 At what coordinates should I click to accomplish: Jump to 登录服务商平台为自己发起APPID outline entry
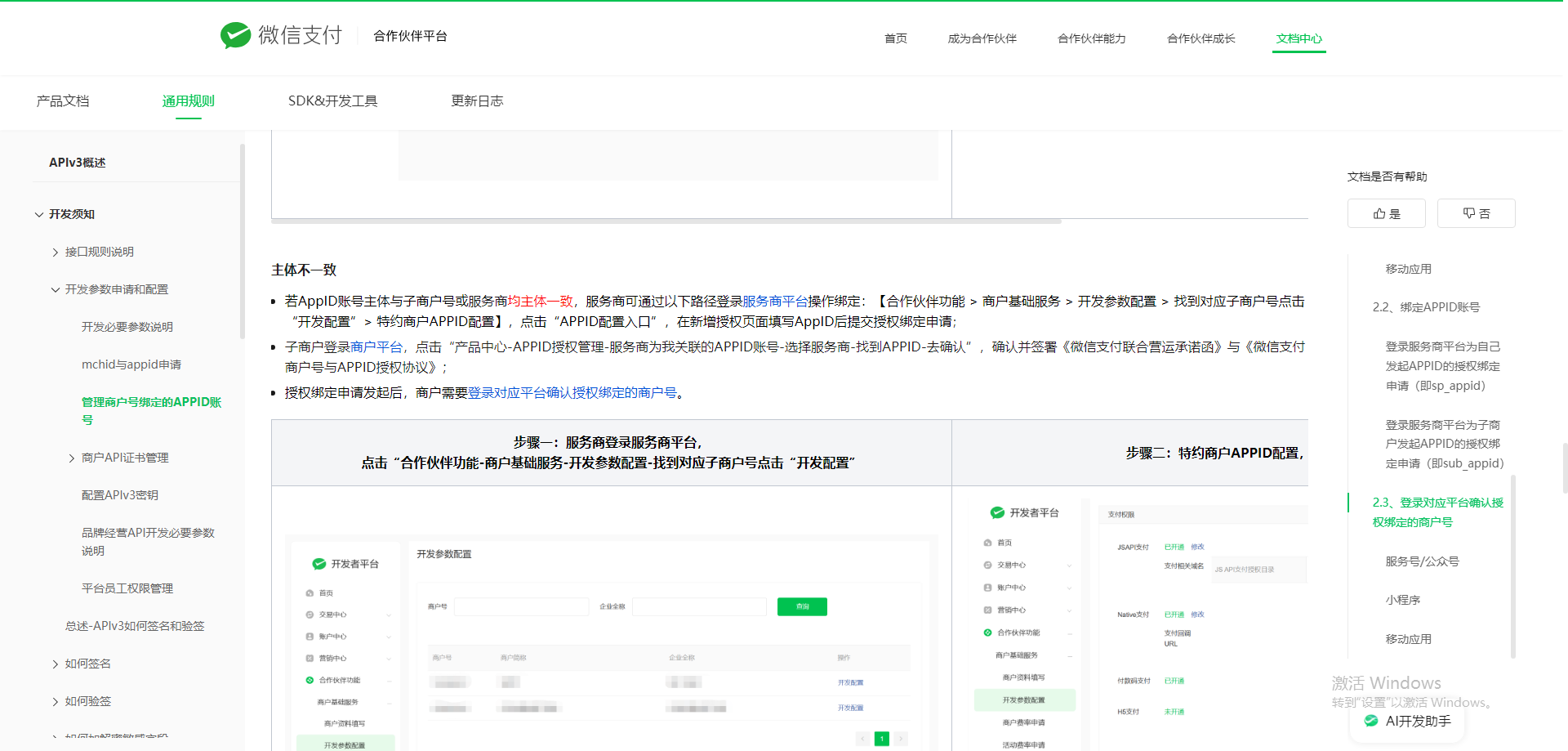click(1443, 366)
